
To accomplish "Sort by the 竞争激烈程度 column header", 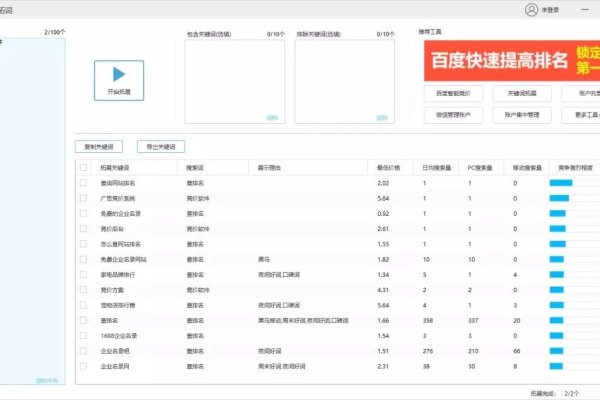I will click(576, 168).
